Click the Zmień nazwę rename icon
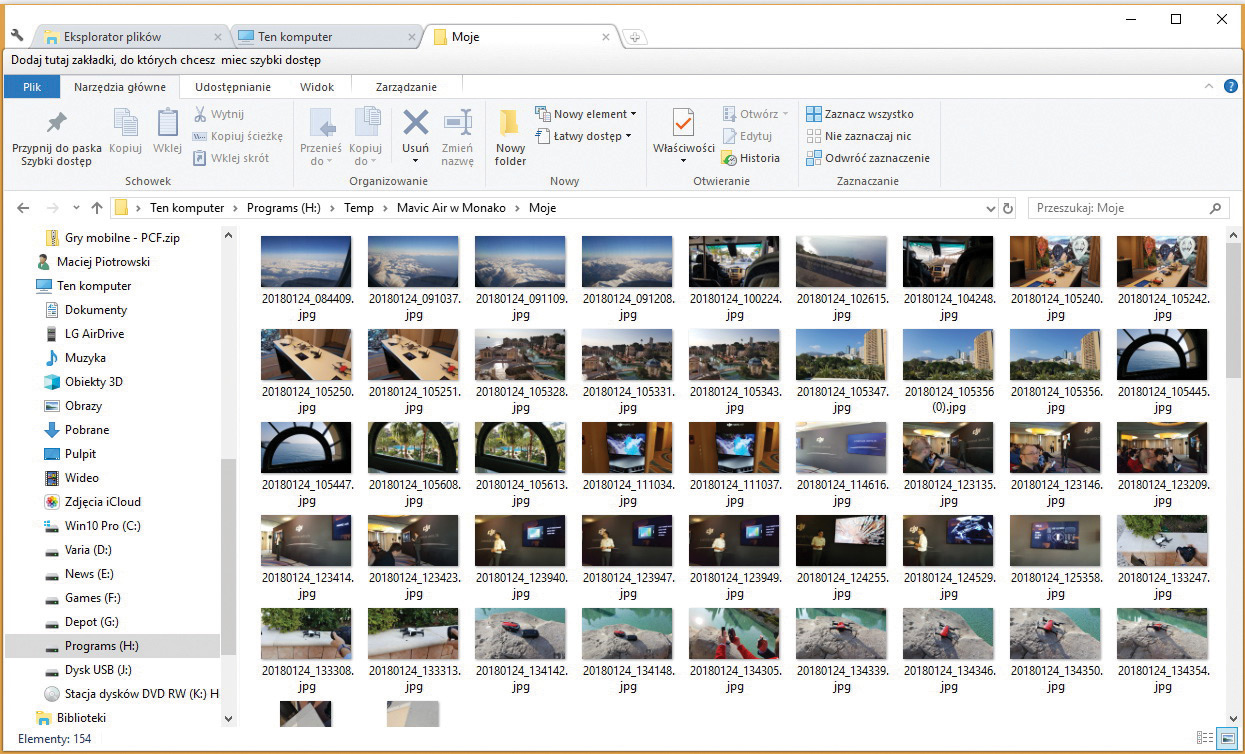 [457, 137]
